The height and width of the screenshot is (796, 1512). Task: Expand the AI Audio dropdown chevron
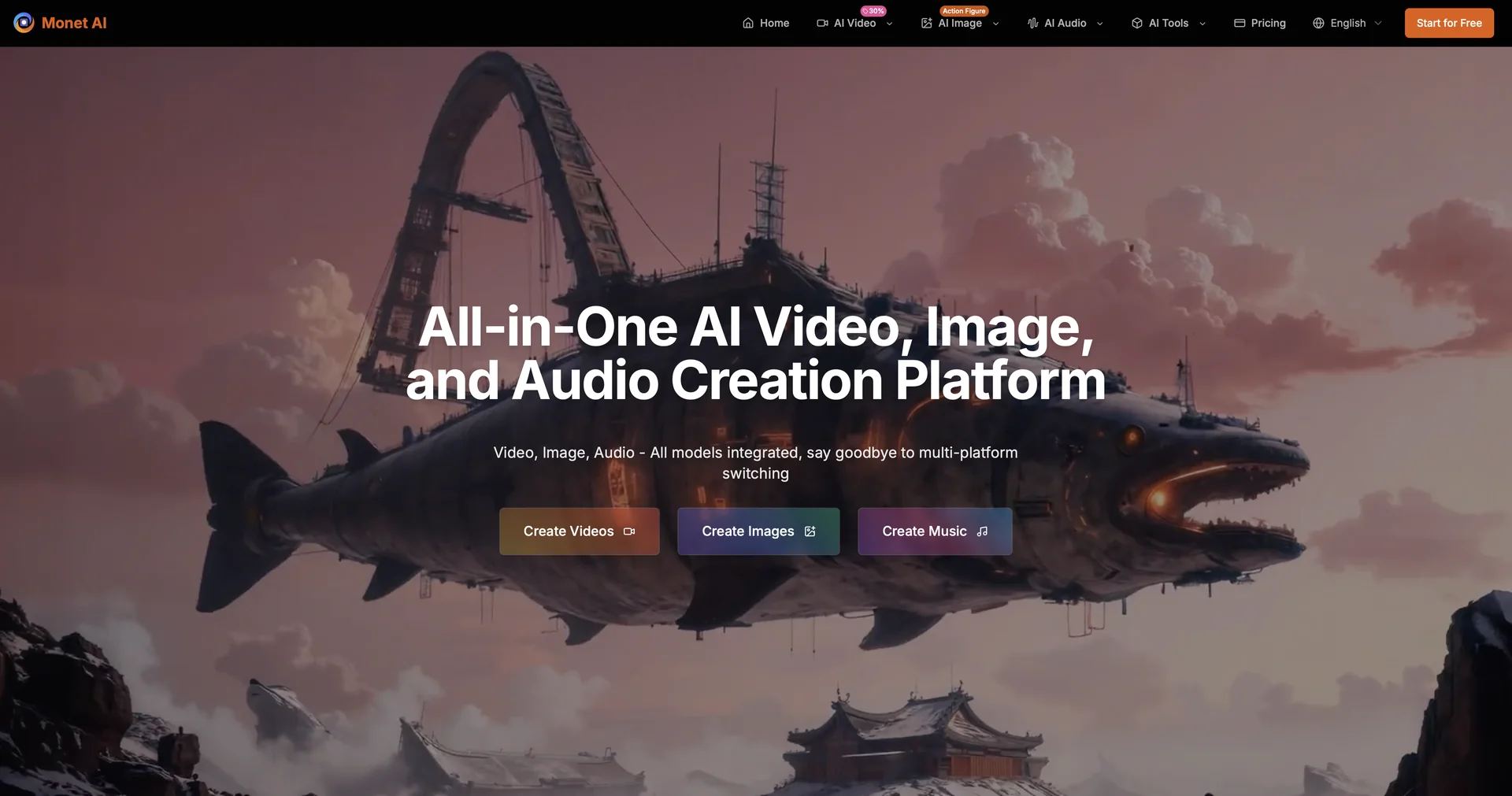(x=1100, y=24)
